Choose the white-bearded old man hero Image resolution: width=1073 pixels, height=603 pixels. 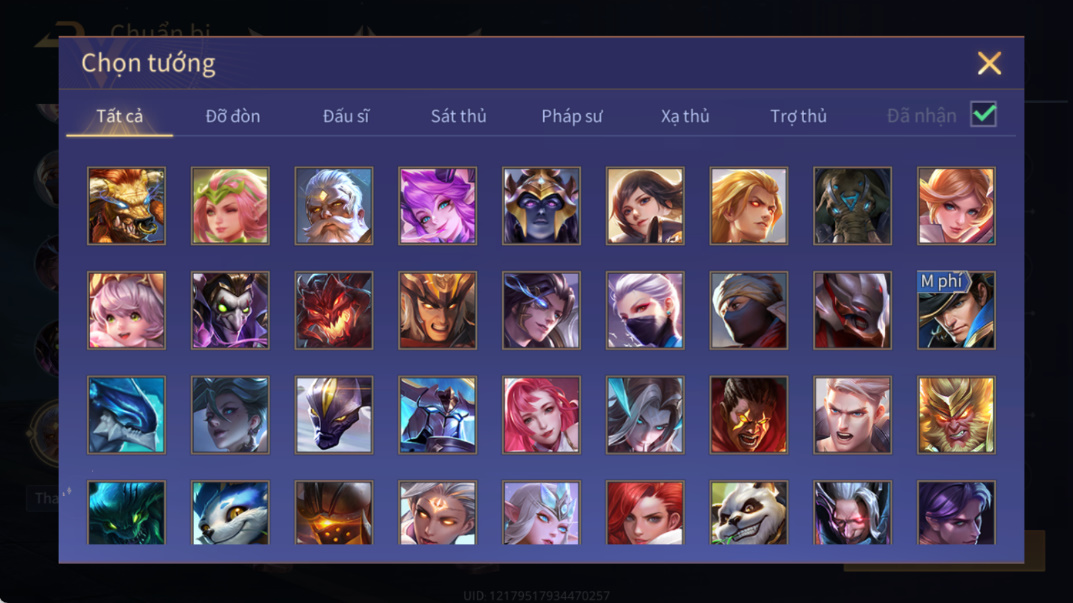pos(334,206)
